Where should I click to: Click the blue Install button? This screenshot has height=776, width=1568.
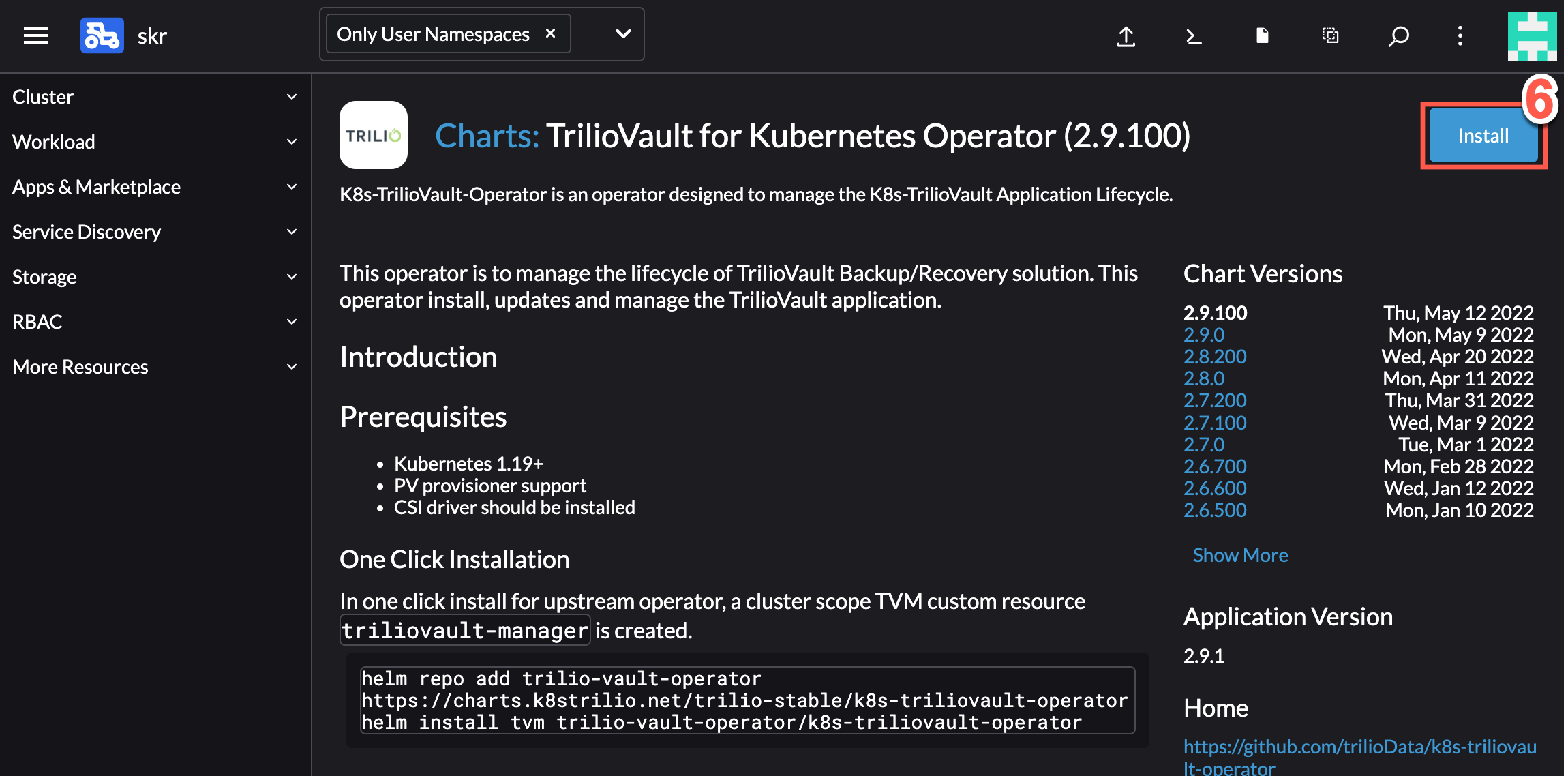point(1483,136)
